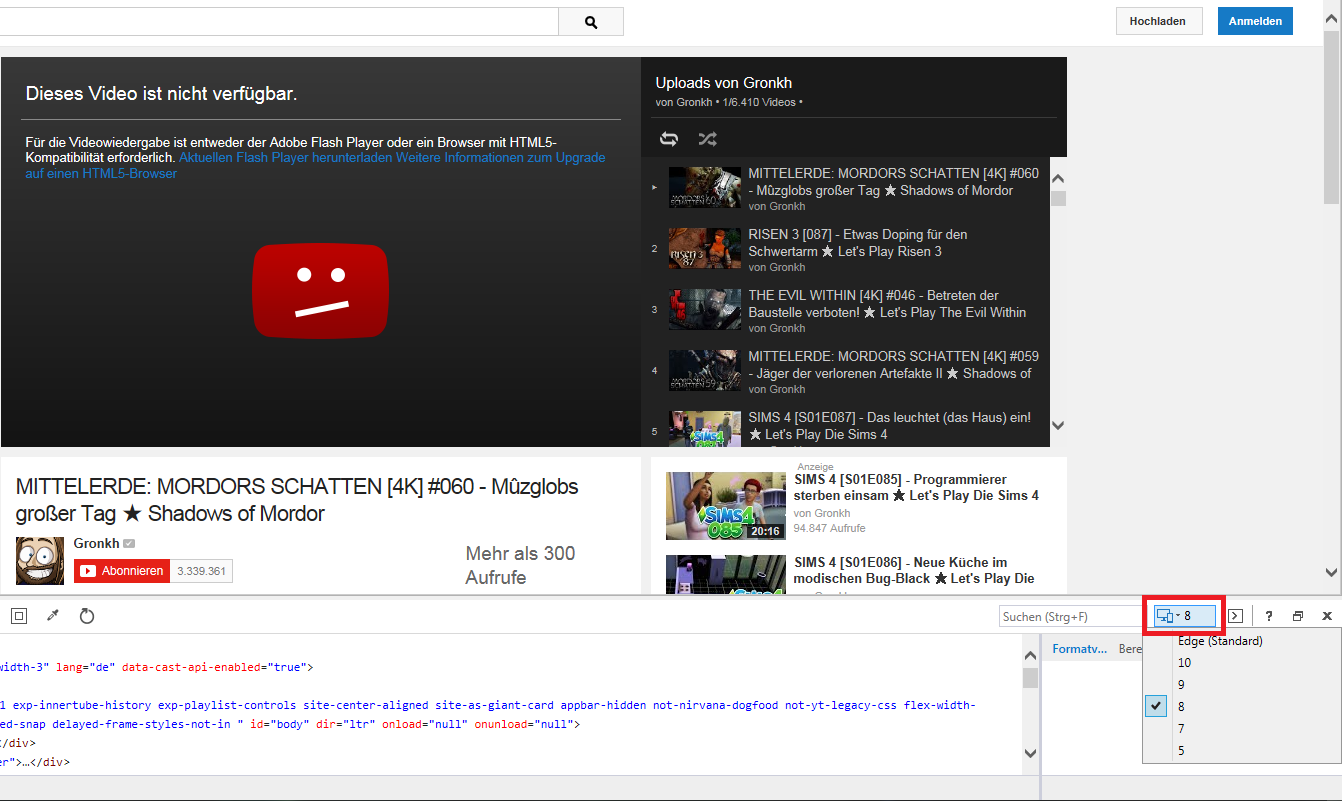The height and width of the screenshot is (801, 1342).
Task: Click the Hochladen button
Action: [1158, 21]
